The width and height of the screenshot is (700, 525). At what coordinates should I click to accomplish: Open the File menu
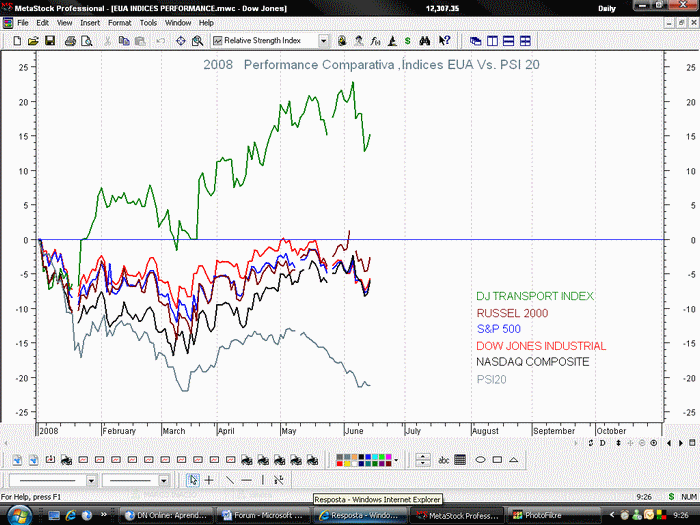(x=23, y=23)
